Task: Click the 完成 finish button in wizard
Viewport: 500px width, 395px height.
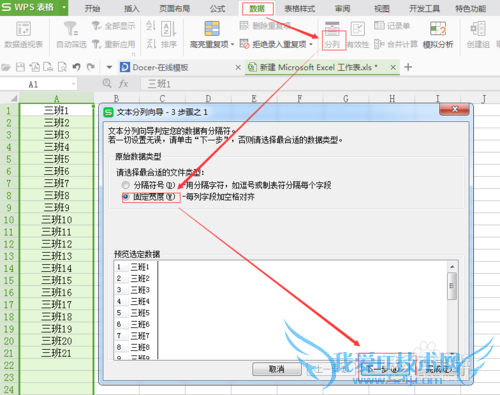Action: click(x=439, y=369)
